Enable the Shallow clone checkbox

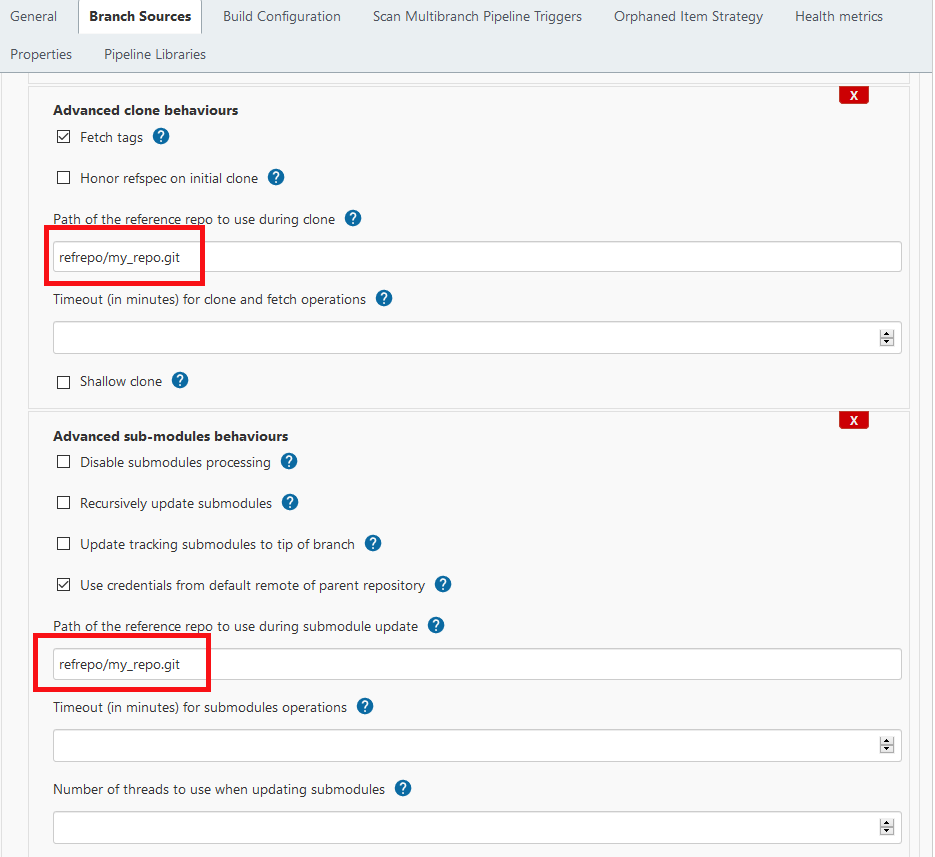64,382
